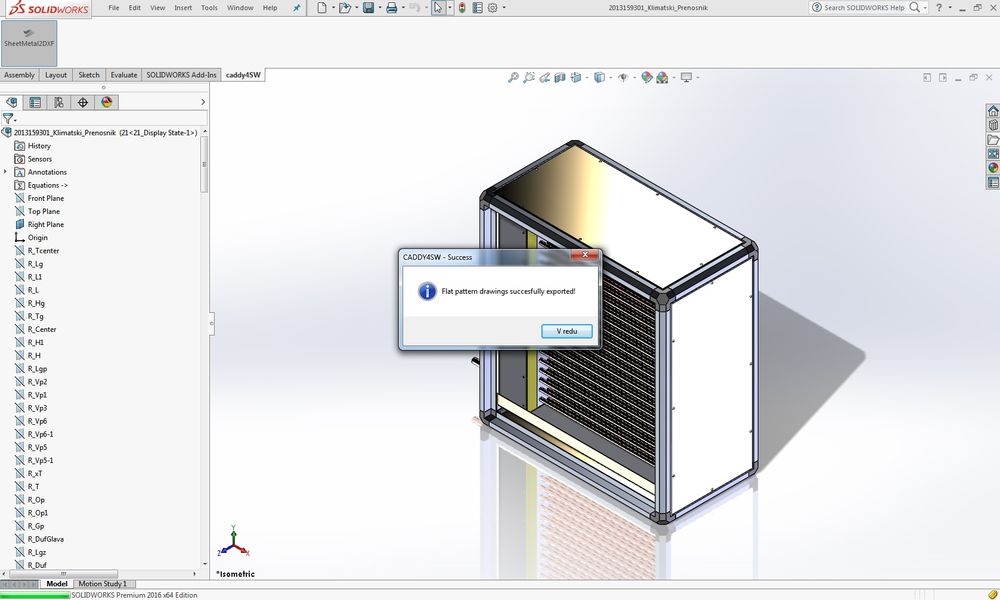Switch to the Evaluate tab

click(x=124, y=75)
